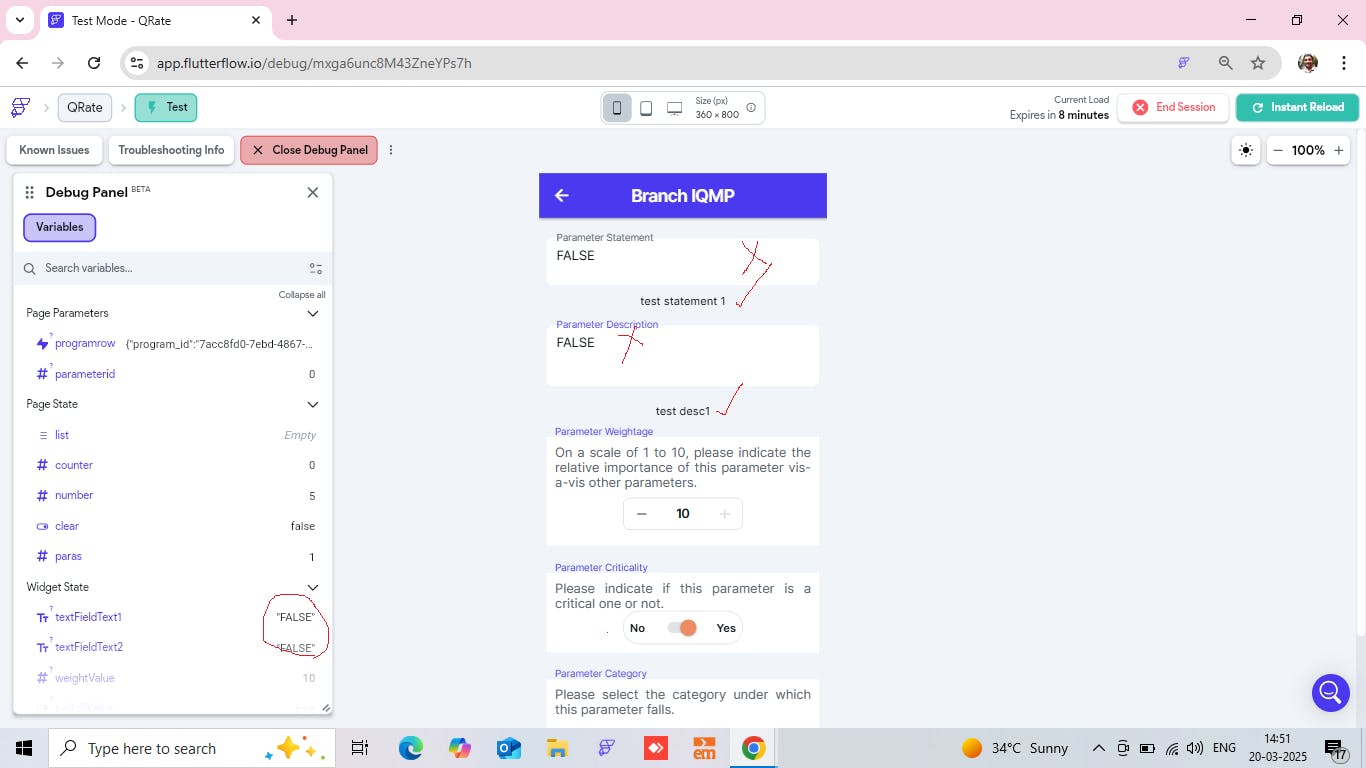
Task: Open variable filter options icon
Action: [316, 268]
